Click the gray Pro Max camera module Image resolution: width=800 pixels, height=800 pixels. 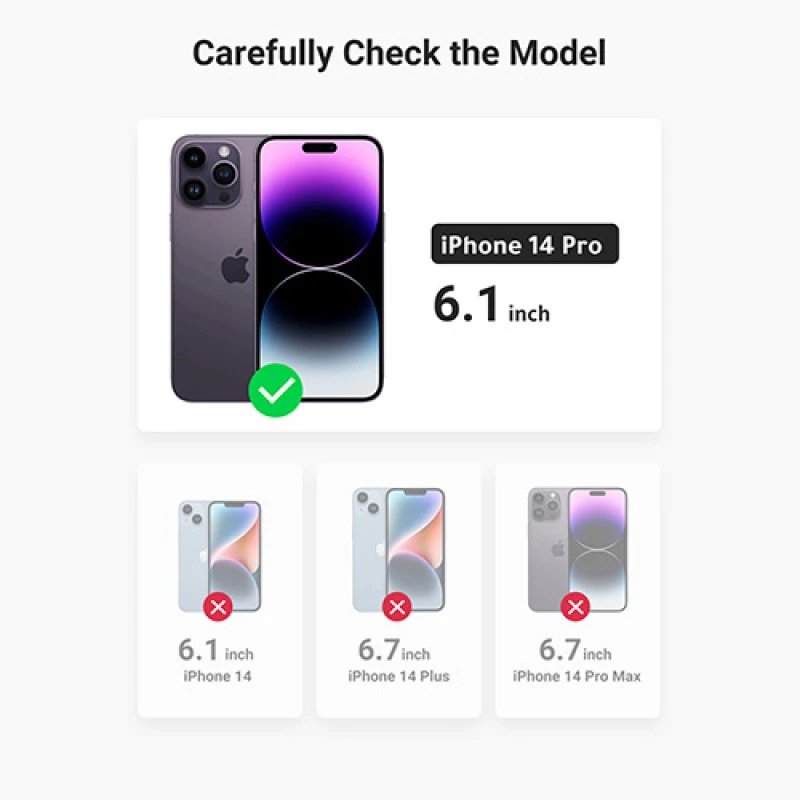(x=546, y=506)
